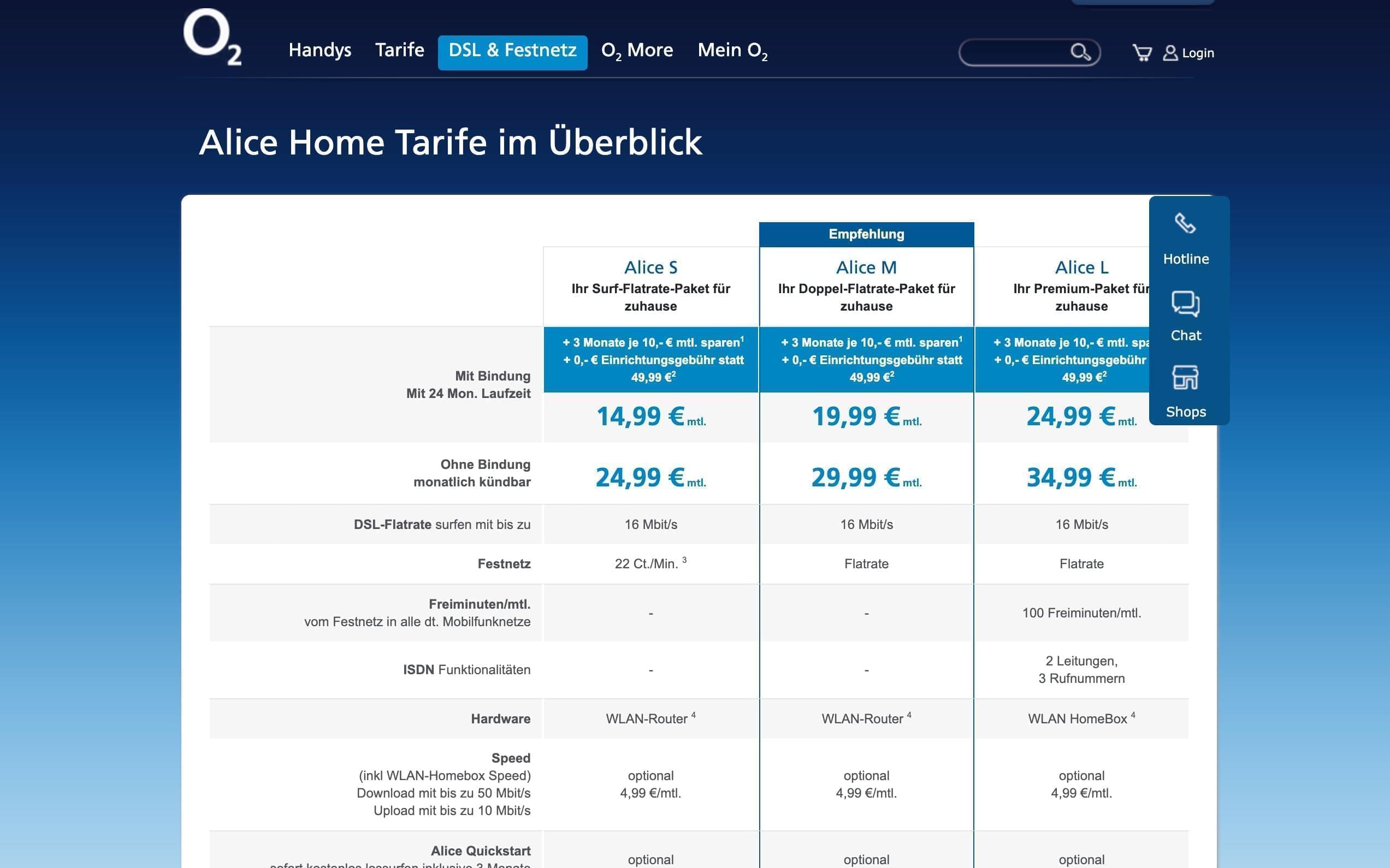Click the search magnifier icon
1390x868 pixels.
(x=1080, y=52)
